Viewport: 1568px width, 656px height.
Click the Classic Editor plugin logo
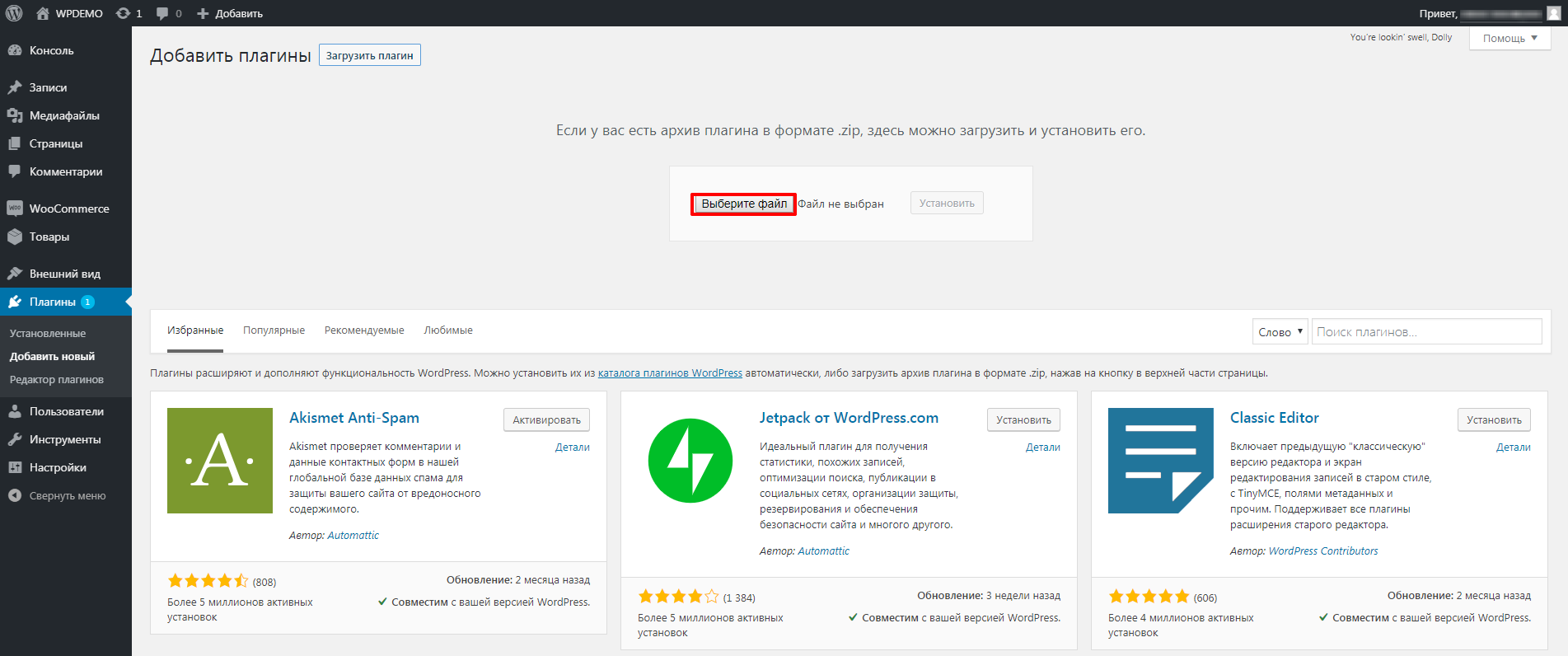[1161, 461]
